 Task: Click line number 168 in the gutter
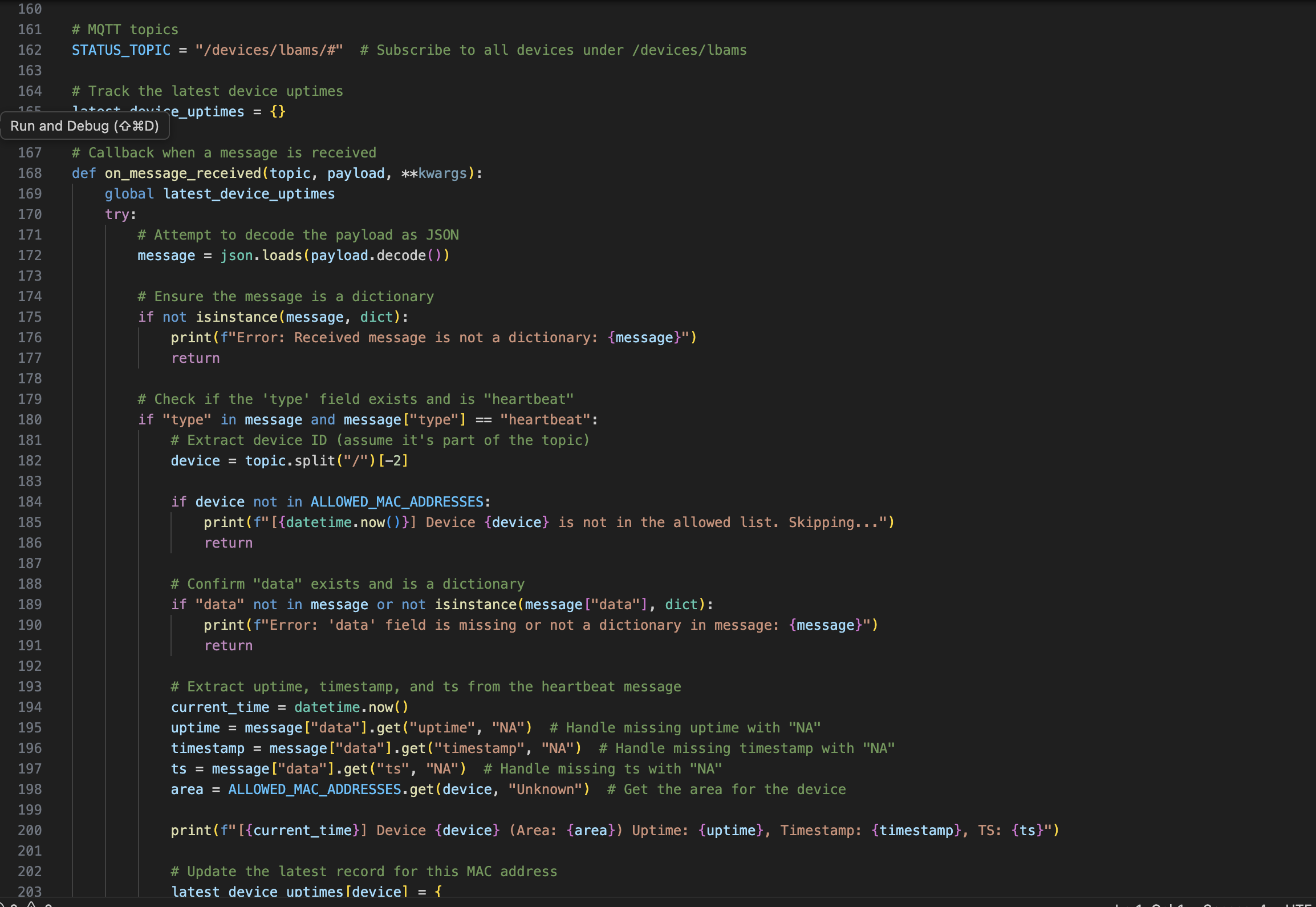click(30, 173)
